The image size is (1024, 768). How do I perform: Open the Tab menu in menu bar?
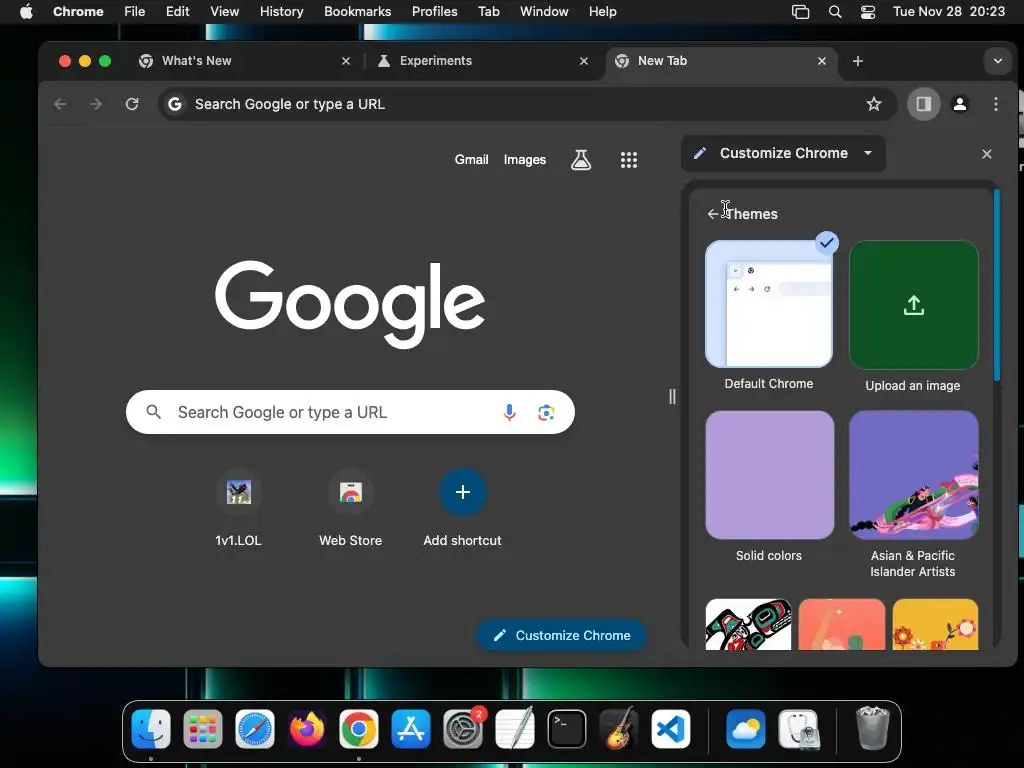488,12
